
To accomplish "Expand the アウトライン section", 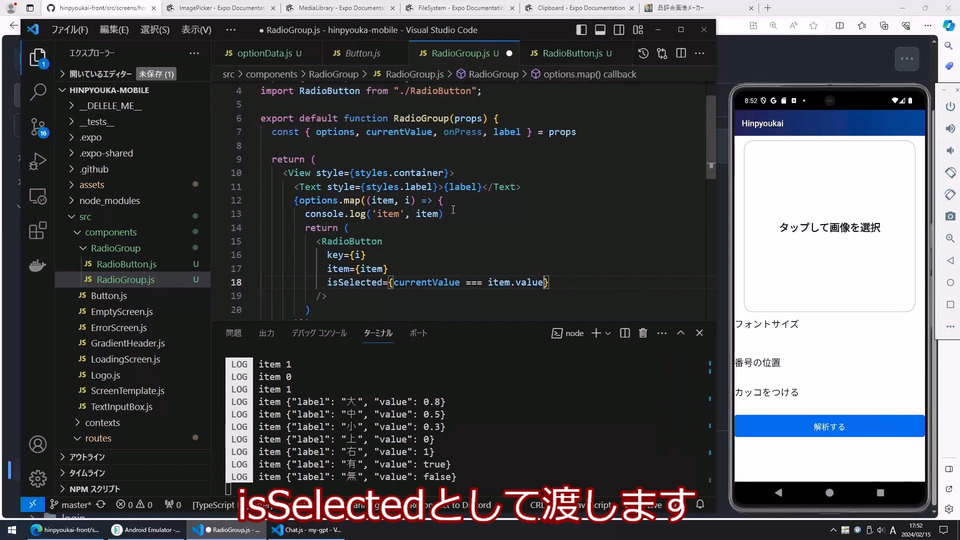I will (87, 457).
